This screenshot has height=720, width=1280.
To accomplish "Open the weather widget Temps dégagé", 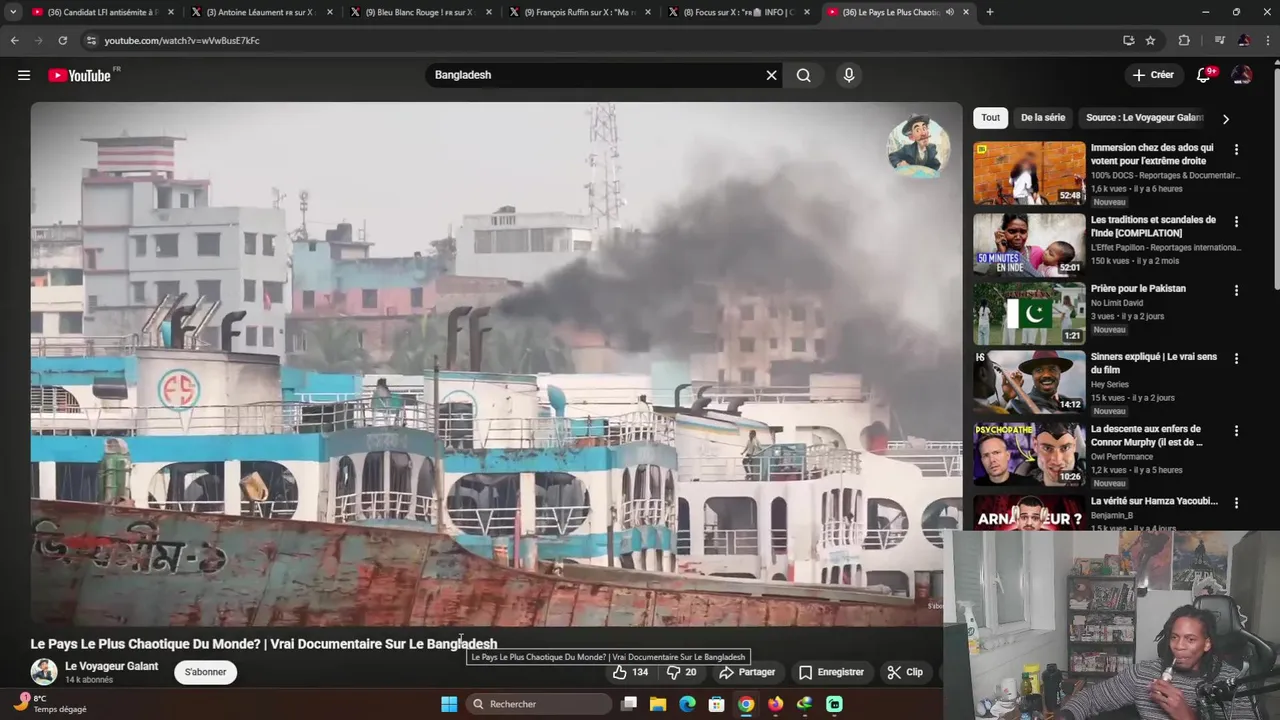I will [52, 704].
